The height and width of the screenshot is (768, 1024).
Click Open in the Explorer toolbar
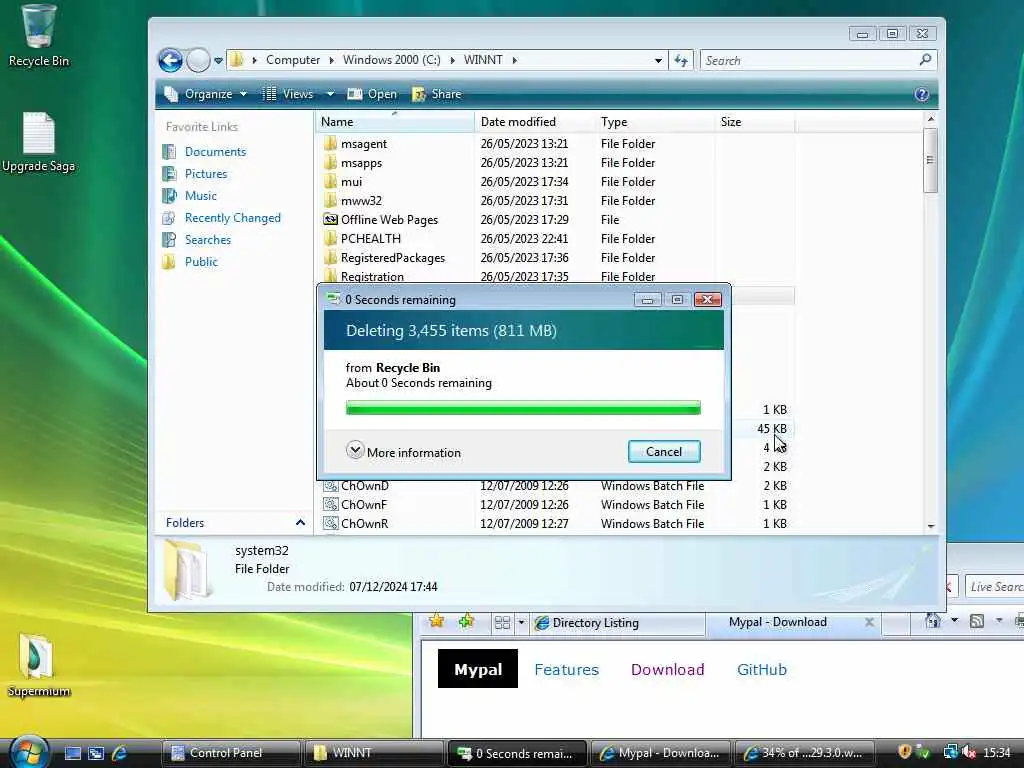pyautogui.click(x=372, y=94)
